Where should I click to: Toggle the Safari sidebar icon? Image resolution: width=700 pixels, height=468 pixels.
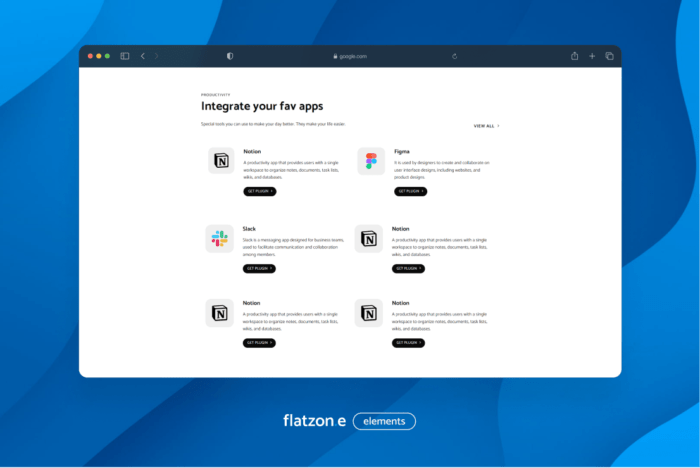(x=125, y=56)
